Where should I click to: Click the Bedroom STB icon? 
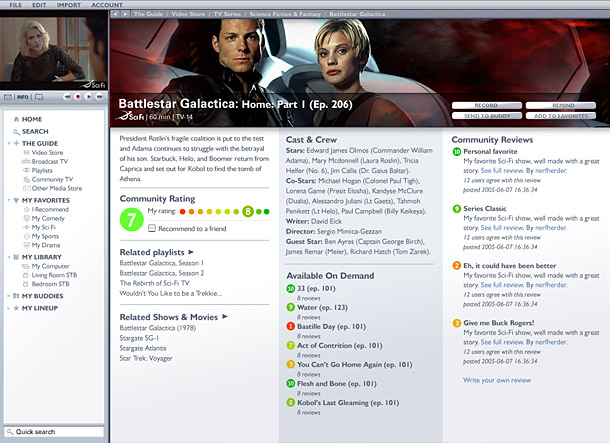26,284
